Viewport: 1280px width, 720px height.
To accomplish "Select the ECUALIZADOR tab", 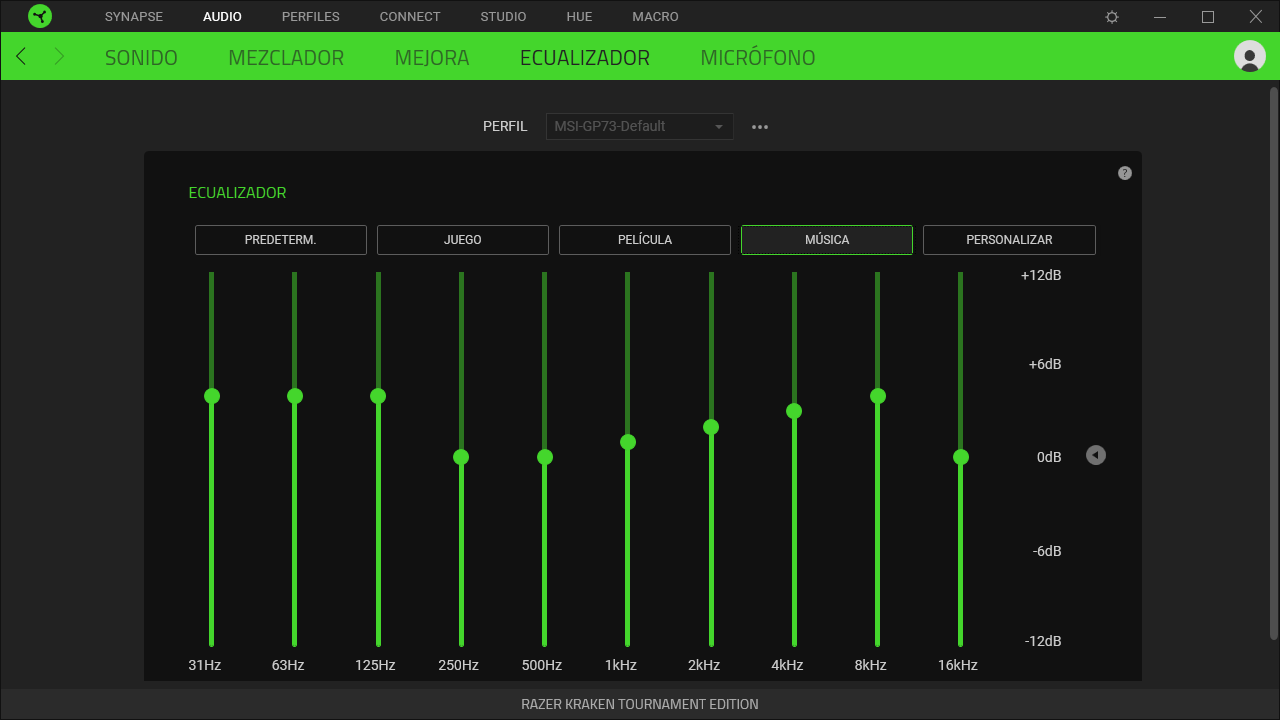I will [585, 58].
